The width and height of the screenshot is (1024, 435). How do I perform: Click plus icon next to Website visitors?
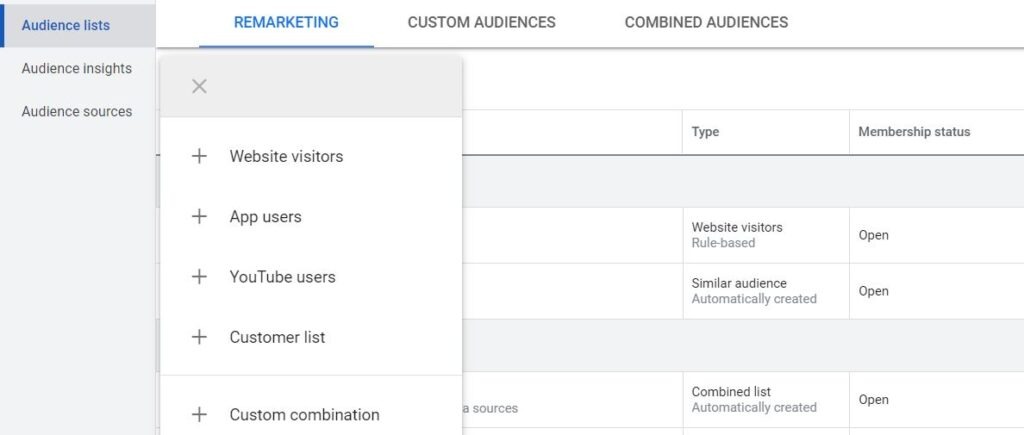(x=199, y=156)
